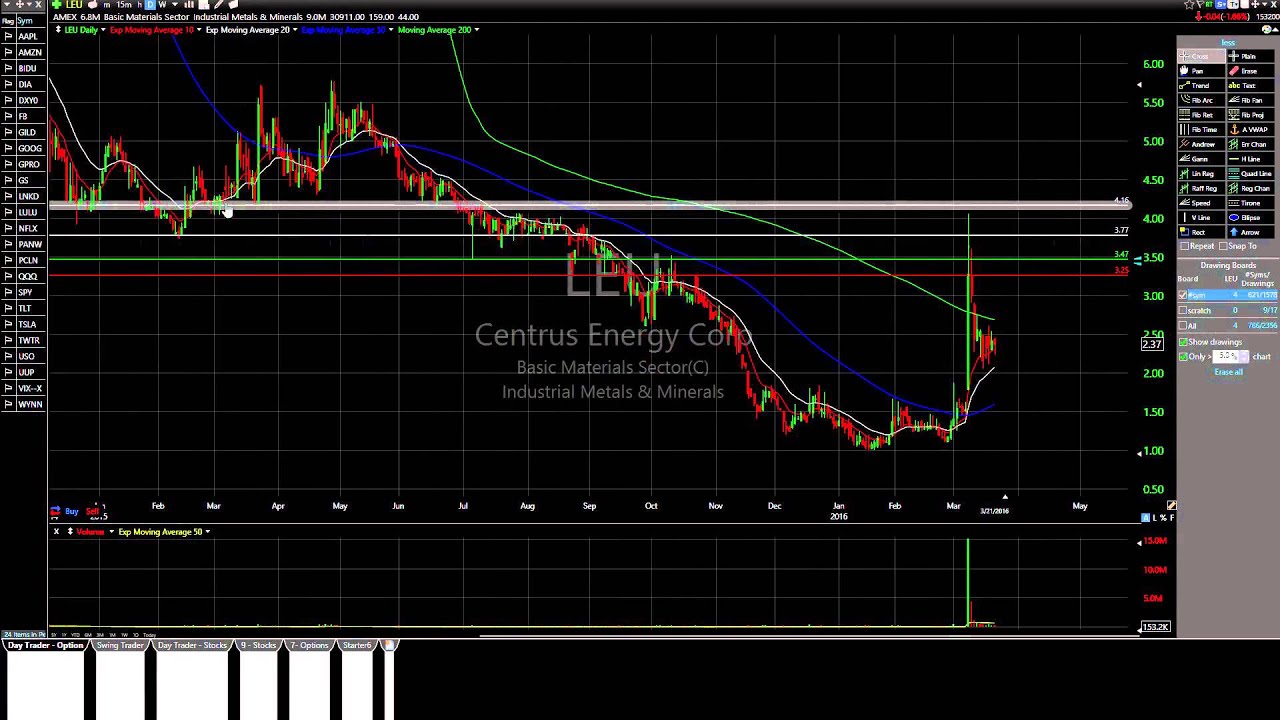Screen dimensions: 1280x720
Task: Select the Fib Time tool
Action: pos(1203,130)
